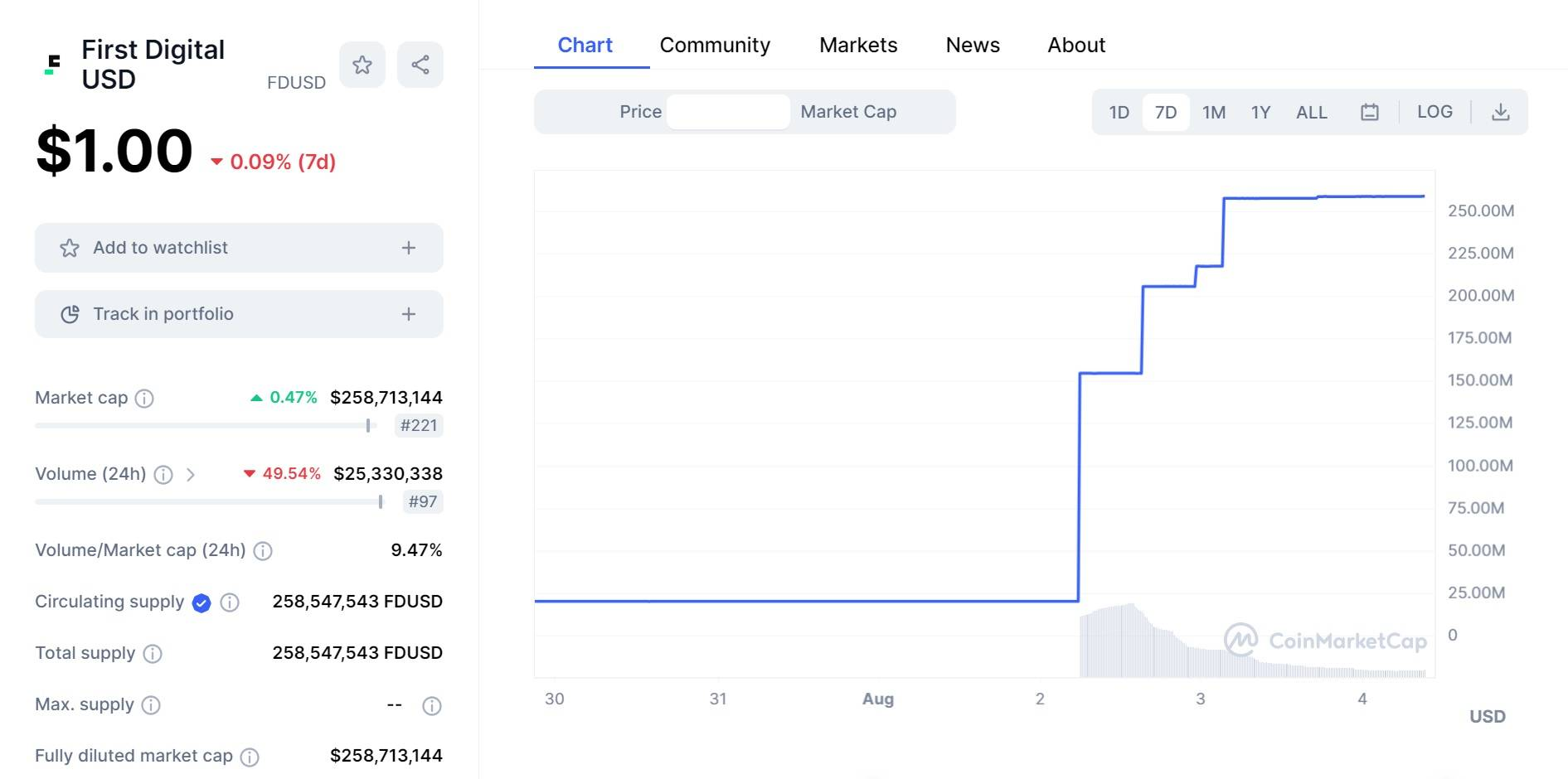Select ALL time range
Screen dimensions: 1568x779
point(1312,112)
